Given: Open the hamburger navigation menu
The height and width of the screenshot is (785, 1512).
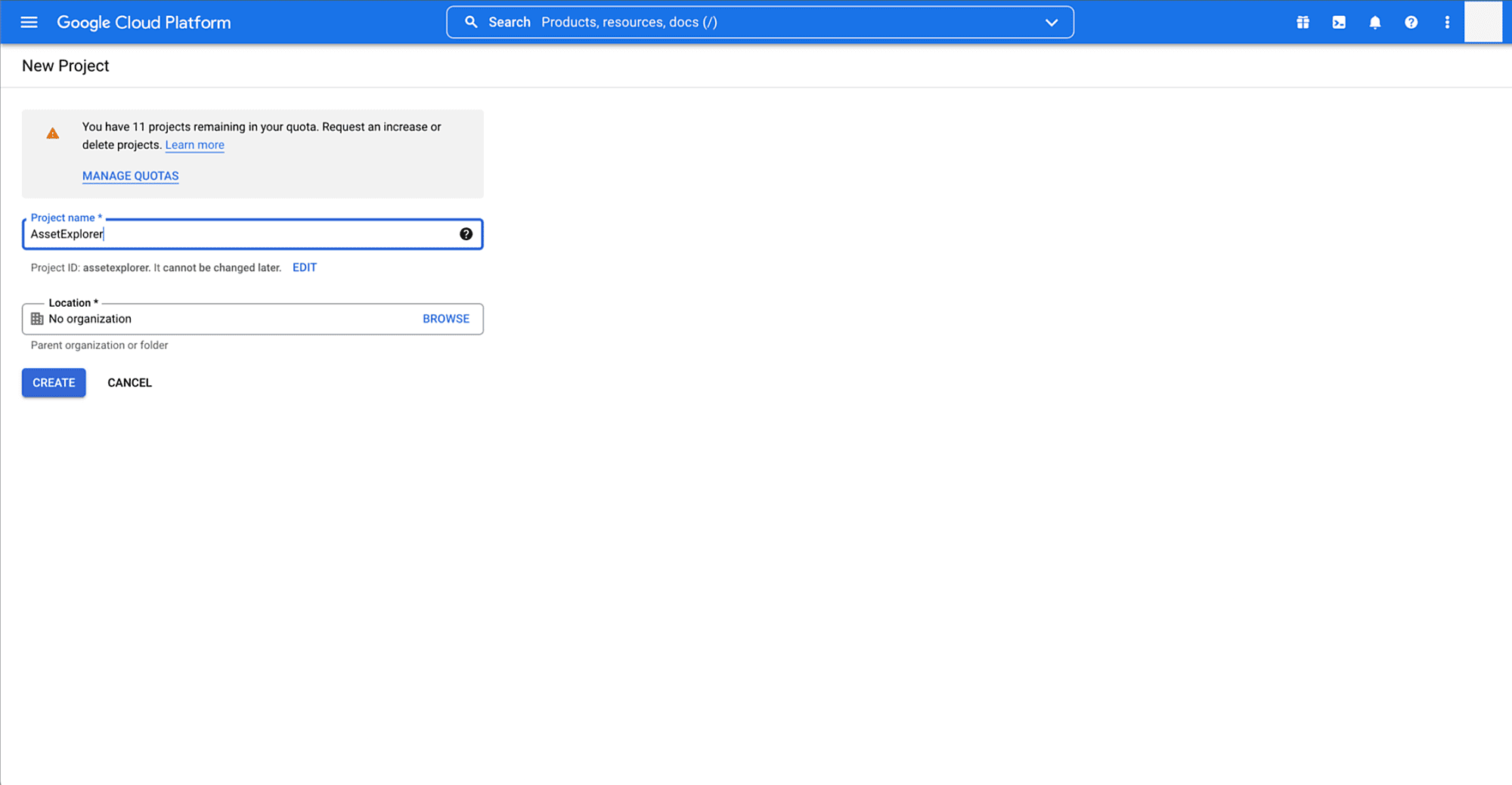Looking at the screenshot, I should (29, 23).
